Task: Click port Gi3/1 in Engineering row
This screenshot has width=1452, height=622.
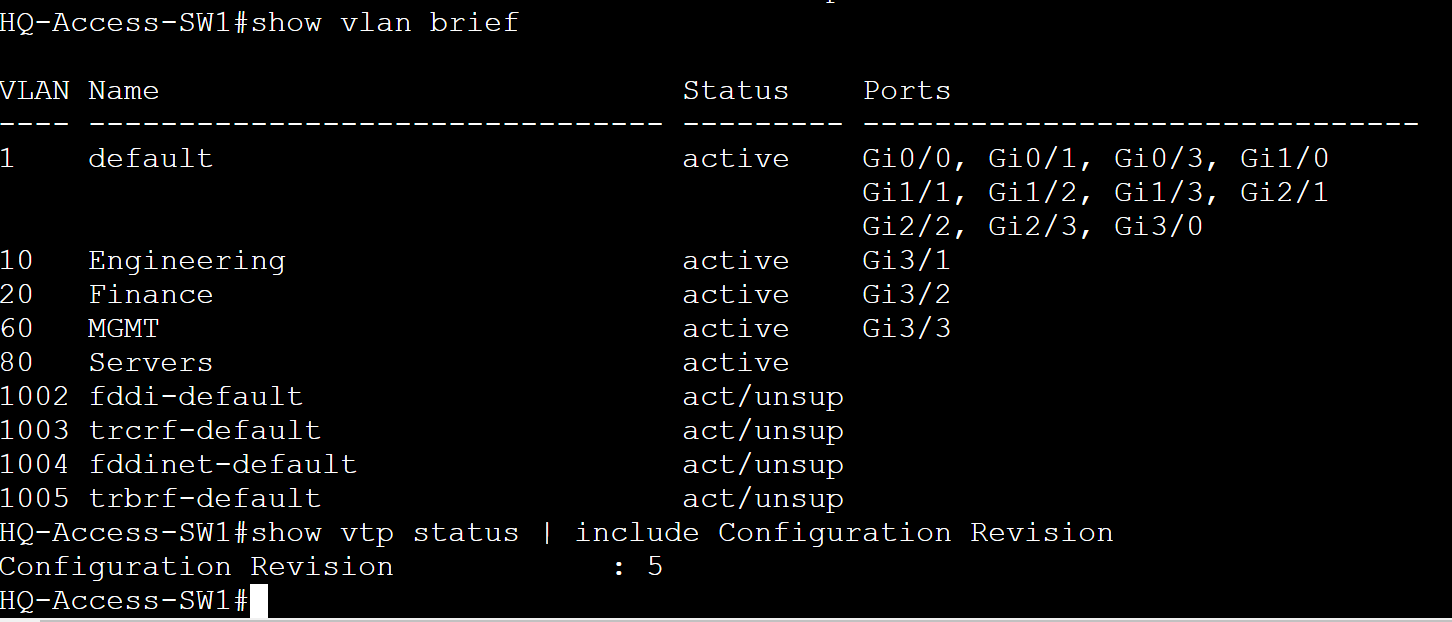Action: point(907,261)
